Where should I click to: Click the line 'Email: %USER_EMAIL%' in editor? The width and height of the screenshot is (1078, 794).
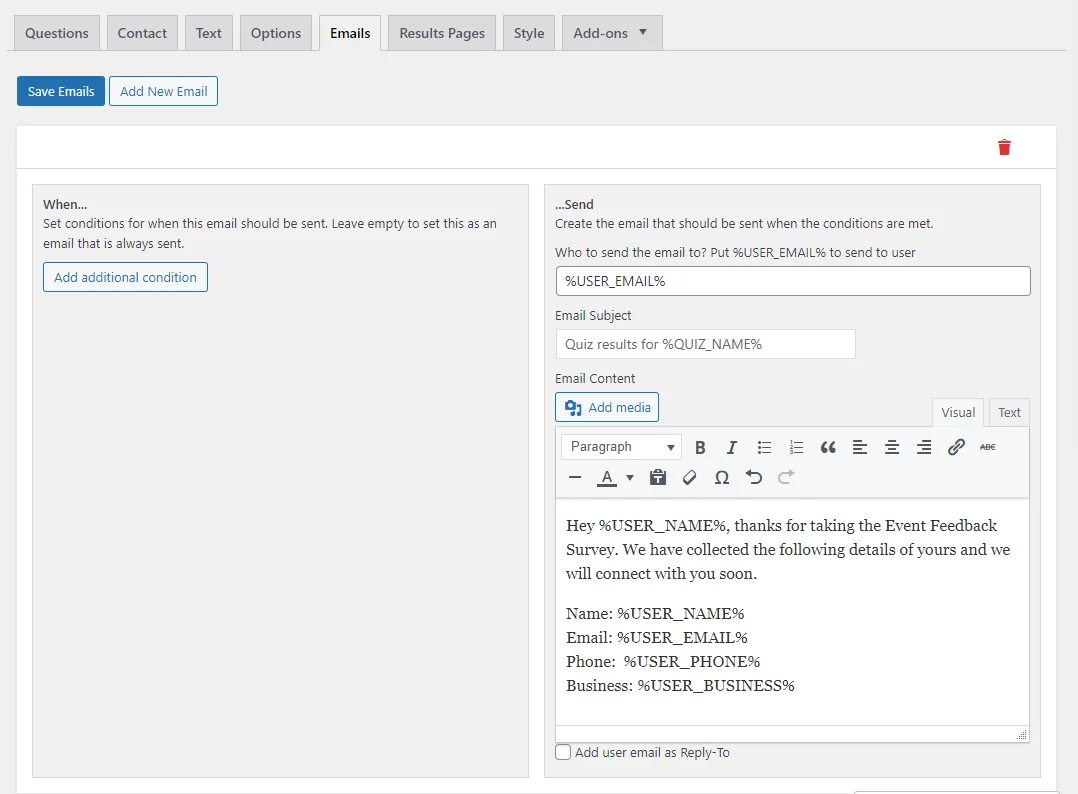click(657, 637)
